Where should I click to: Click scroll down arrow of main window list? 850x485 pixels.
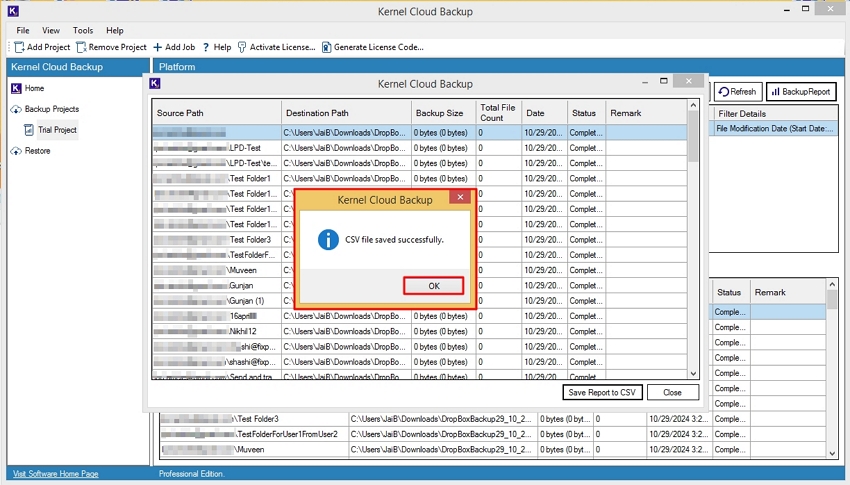tap(832, 454)
